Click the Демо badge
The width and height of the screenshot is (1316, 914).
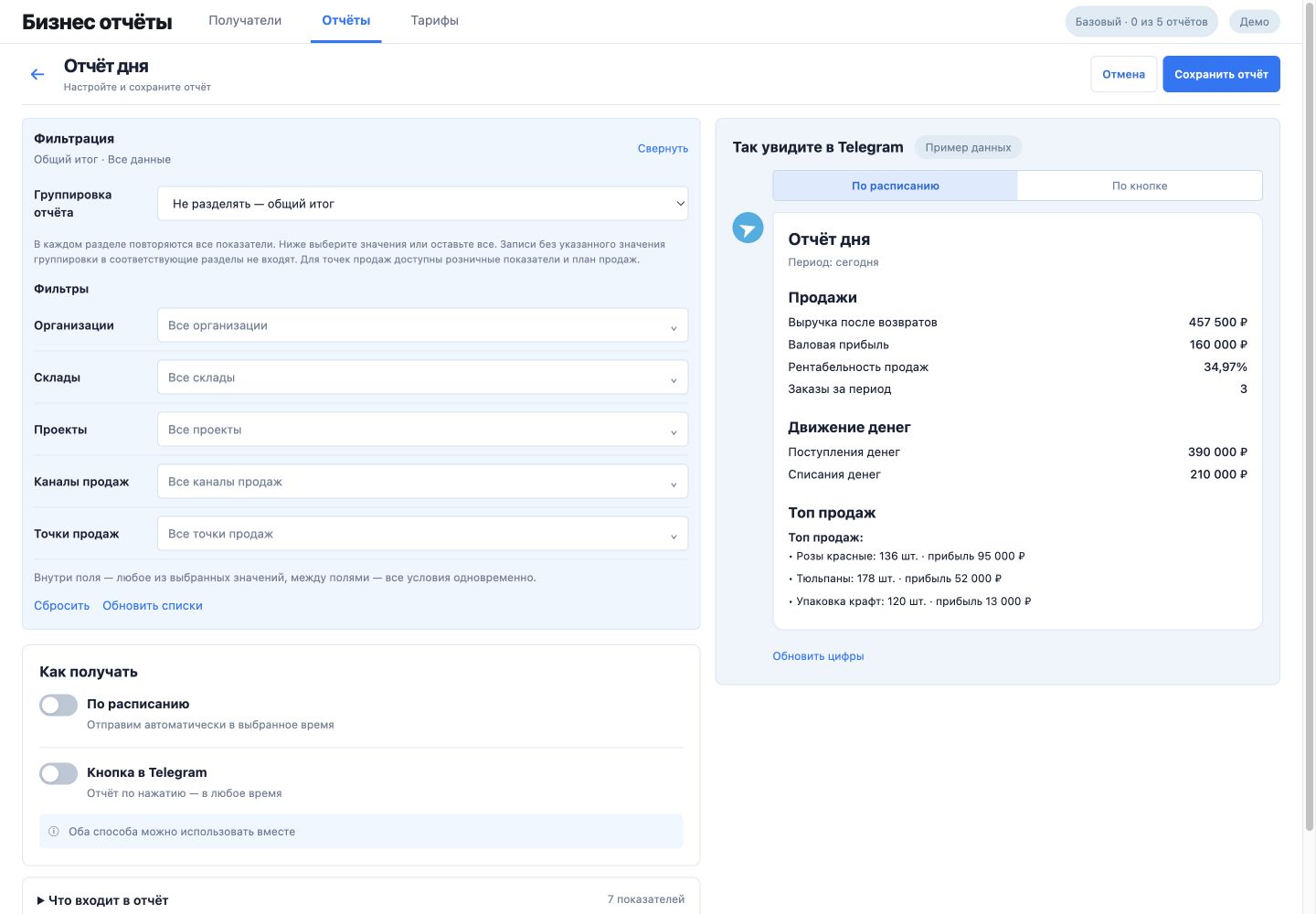click(1255, 22)
